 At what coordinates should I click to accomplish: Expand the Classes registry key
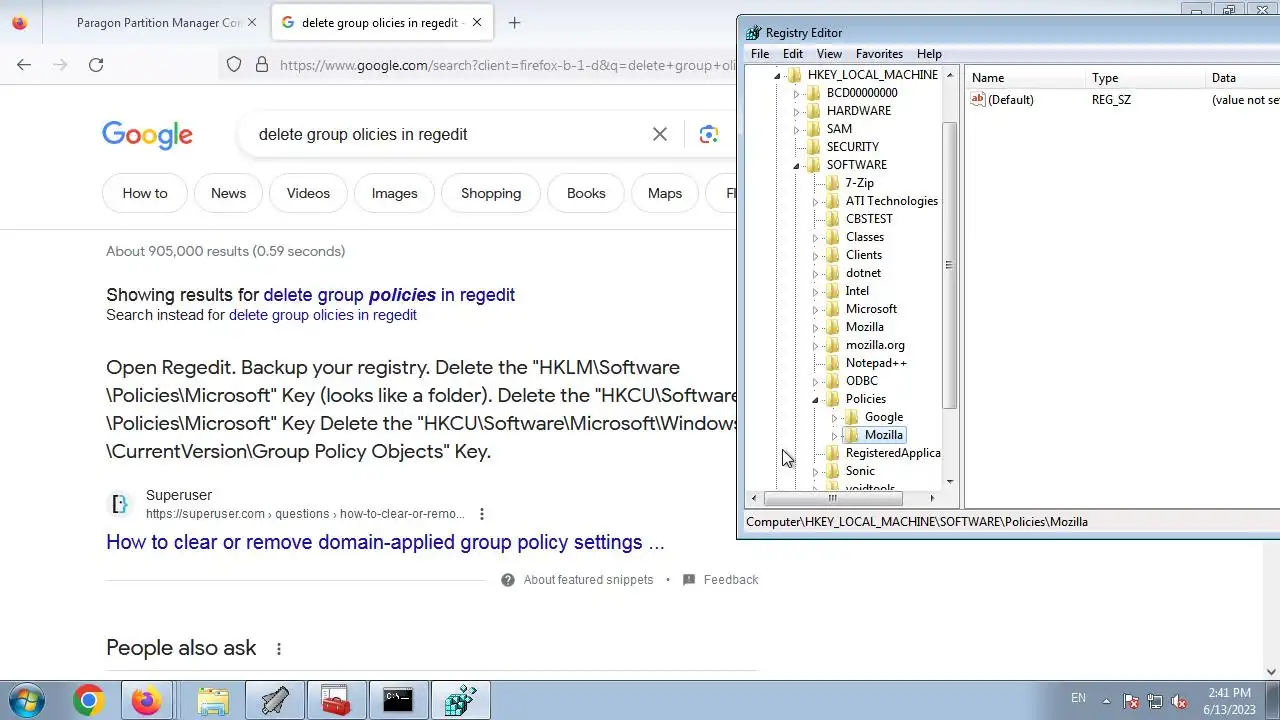click(x=815, y=237)
